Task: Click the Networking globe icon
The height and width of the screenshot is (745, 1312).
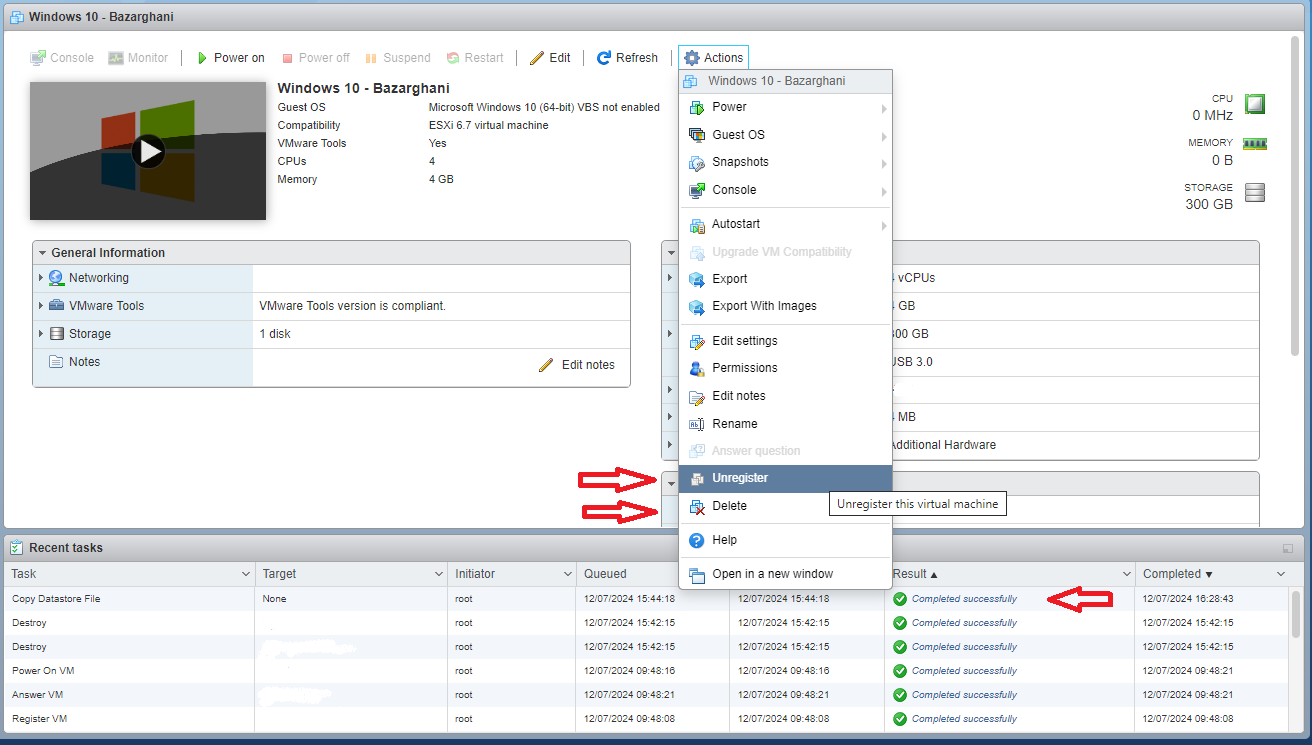Action: 57,278
